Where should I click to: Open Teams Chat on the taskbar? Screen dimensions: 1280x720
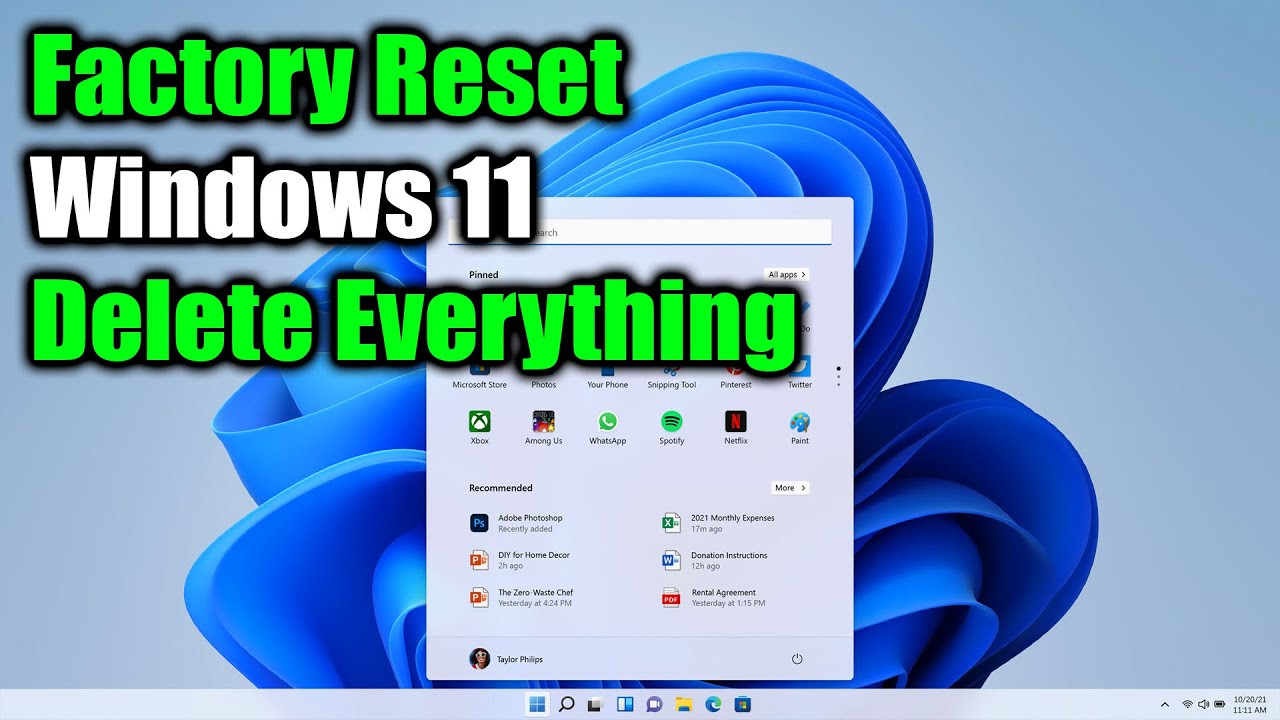pyautogui.click(x=654, y=704)
